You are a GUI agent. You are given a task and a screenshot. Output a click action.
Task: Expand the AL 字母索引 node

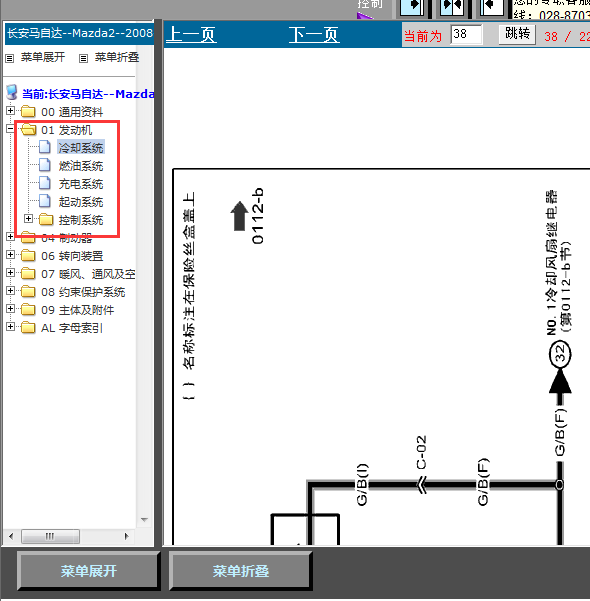[x=10, y=327]
